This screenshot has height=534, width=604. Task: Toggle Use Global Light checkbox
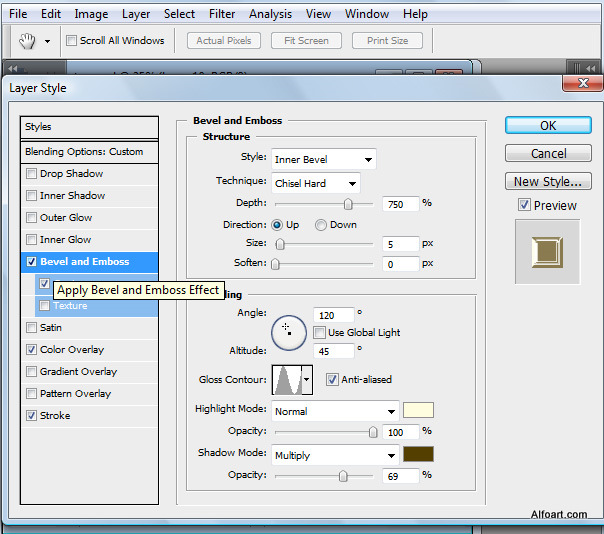click(x=319, y=332)
